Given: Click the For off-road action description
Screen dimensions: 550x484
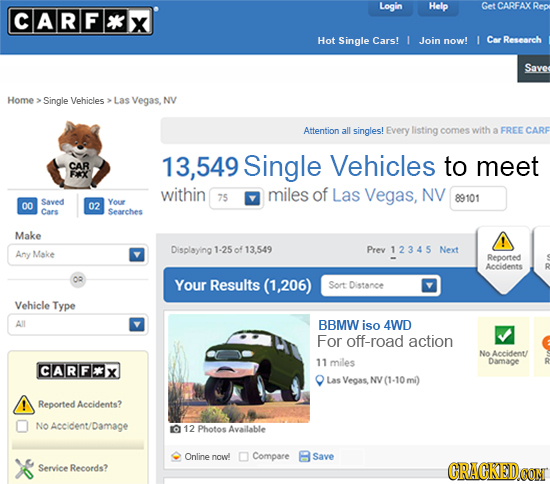Looking at the screenshot, I should [385, 342].
